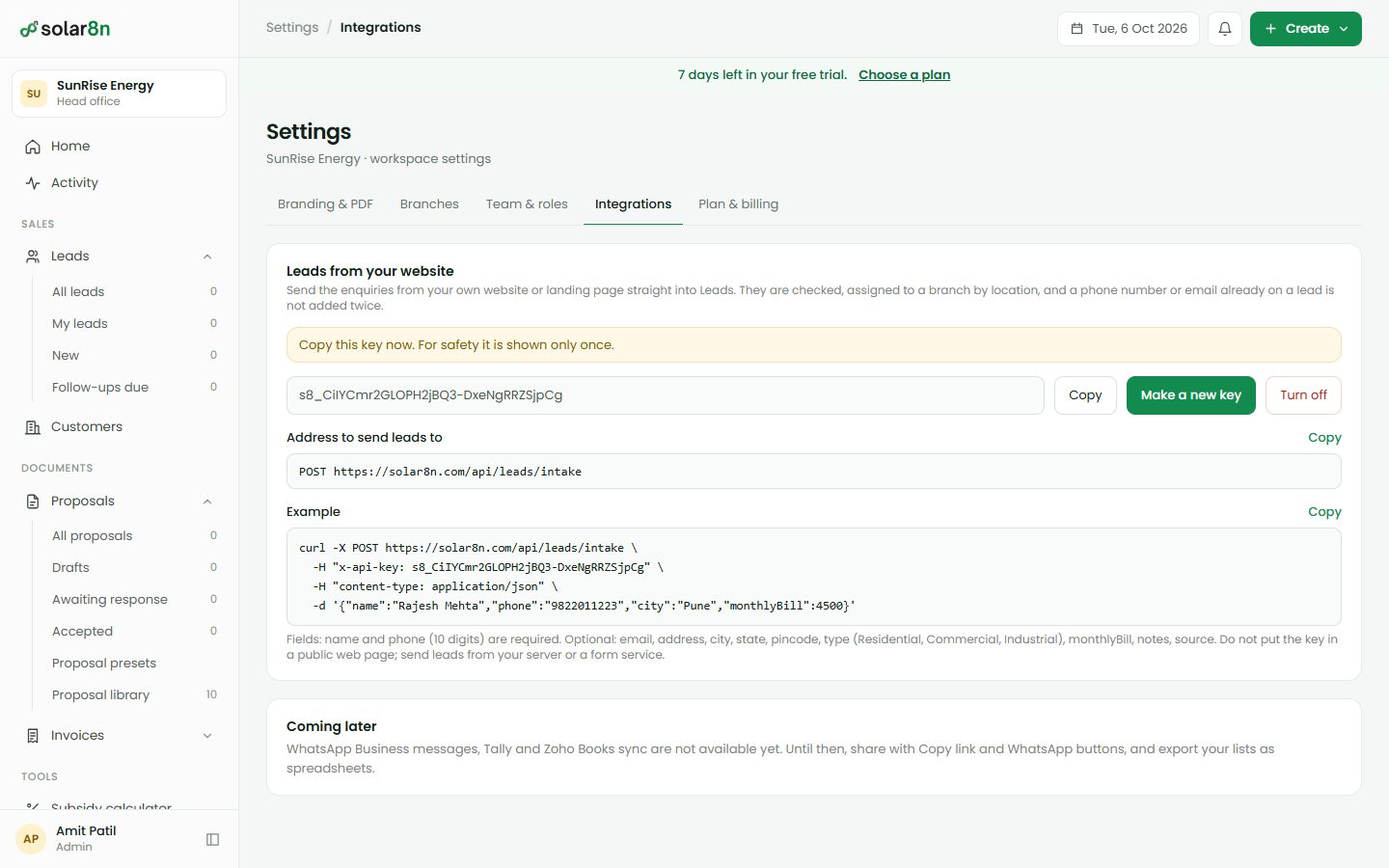Open notifications bell
1389x868 pixels.
1225,29
